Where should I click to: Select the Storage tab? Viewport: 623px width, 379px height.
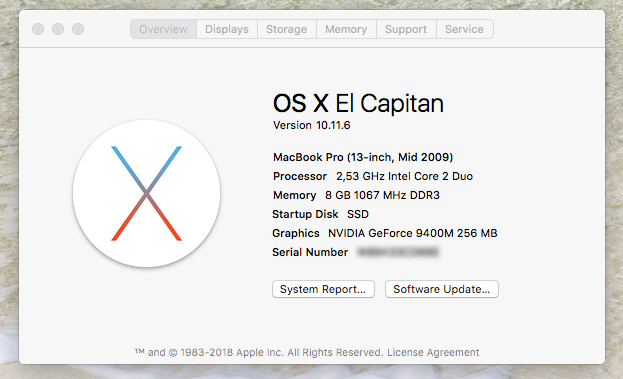coord(286,29)
